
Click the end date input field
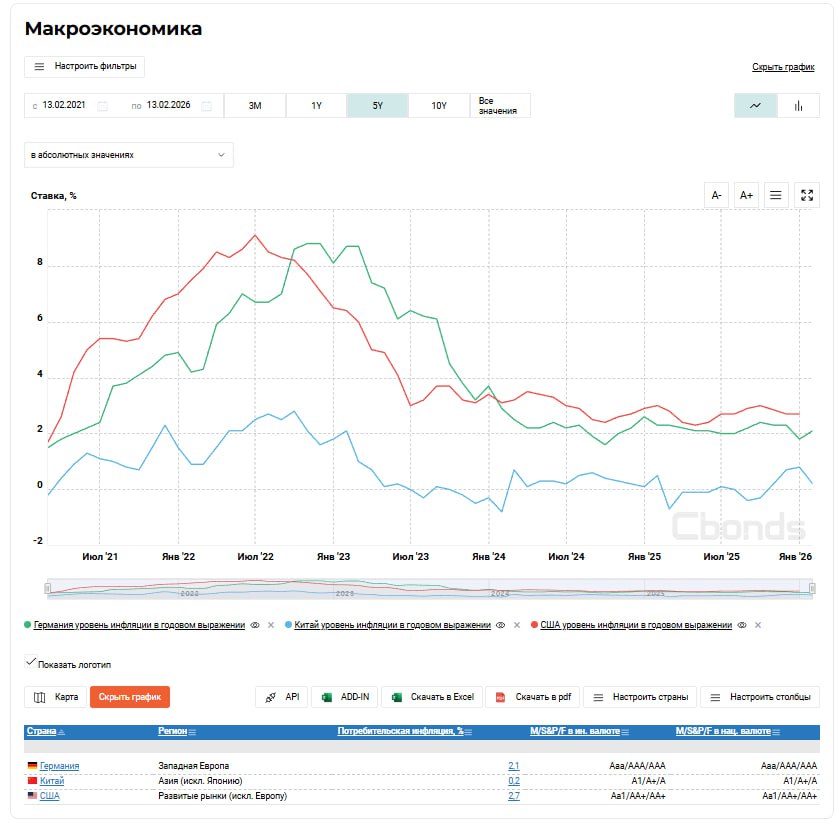pyautogui.click(x=170, y=106)
